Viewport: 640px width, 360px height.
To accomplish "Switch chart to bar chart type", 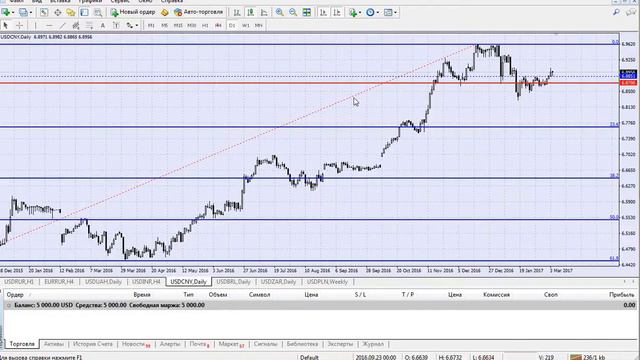I will [237, 12].
